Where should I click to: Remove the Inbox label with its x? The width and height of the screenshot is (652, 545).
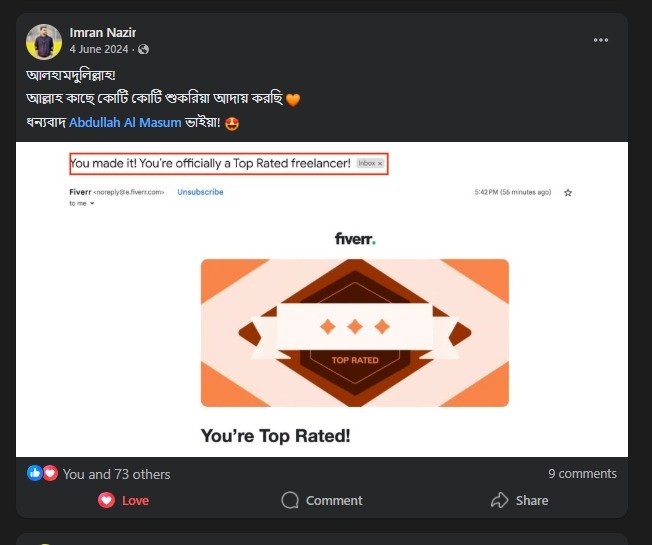click(380, 163)
